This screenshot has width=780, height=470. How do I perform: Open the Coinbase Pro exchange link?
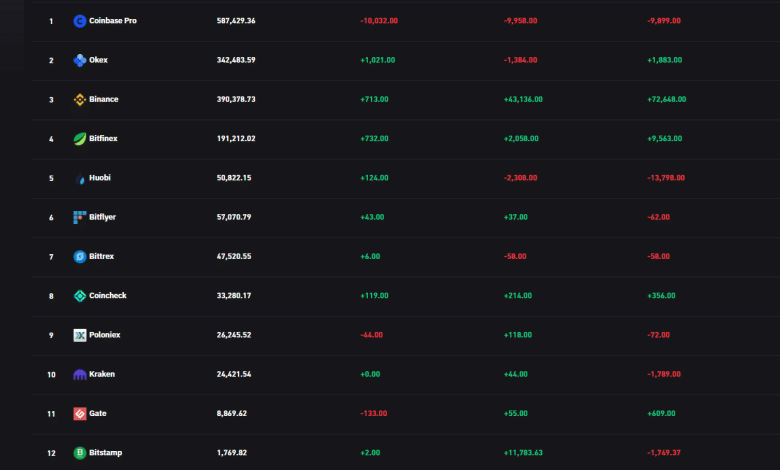click(x=113, y=21)
